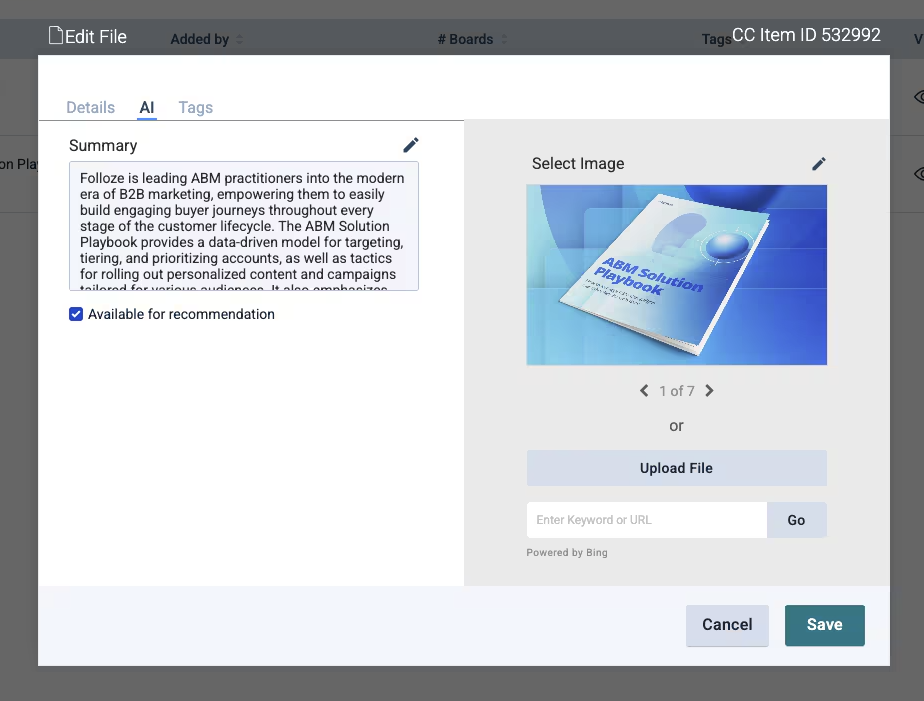
Task: Focus the Enter Keyword or URL field
Action: pyautogui.click(x=647, y=520)
